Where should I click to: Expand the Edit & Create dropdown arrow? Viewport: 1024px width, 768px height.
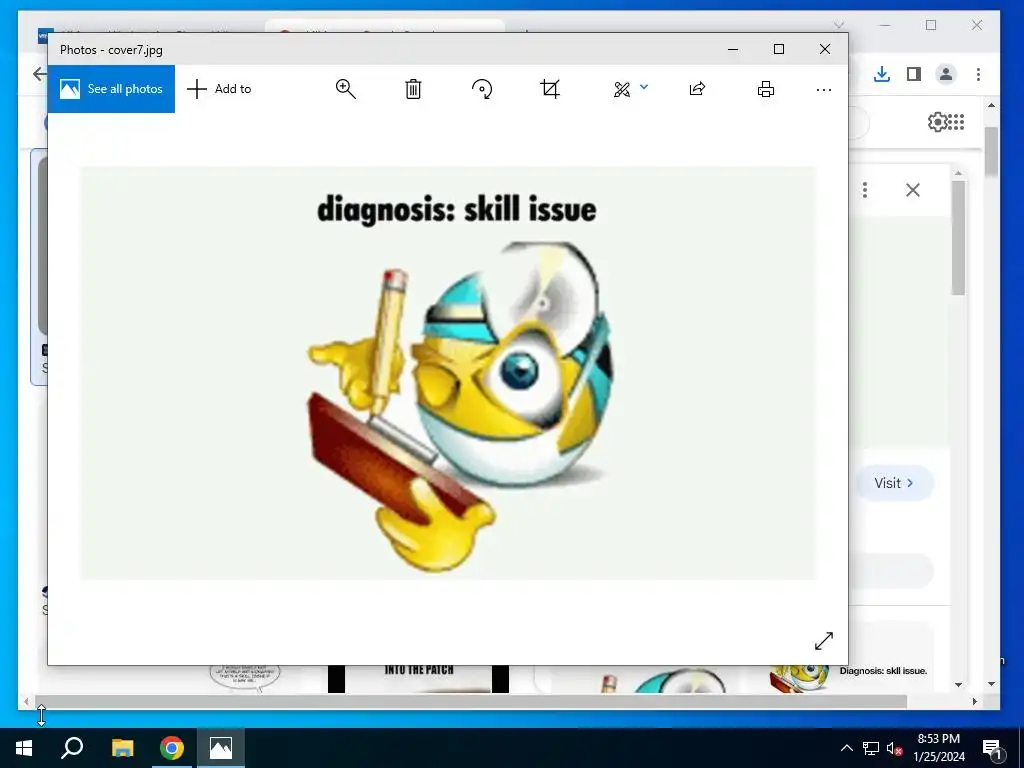pyautogui.click(x=644, y=87)
